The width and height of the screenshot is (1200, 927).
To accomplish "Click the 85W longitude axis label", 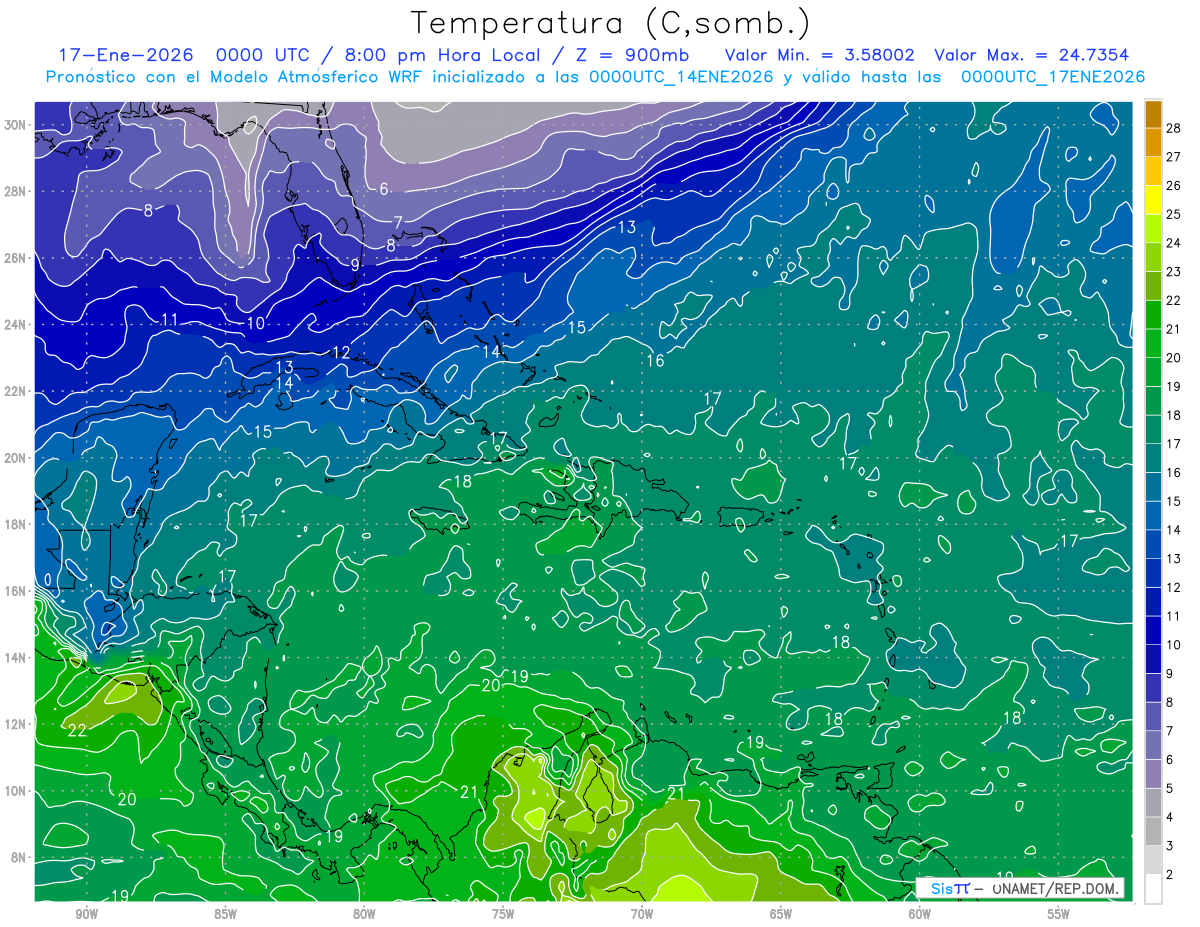I will 225,914.
